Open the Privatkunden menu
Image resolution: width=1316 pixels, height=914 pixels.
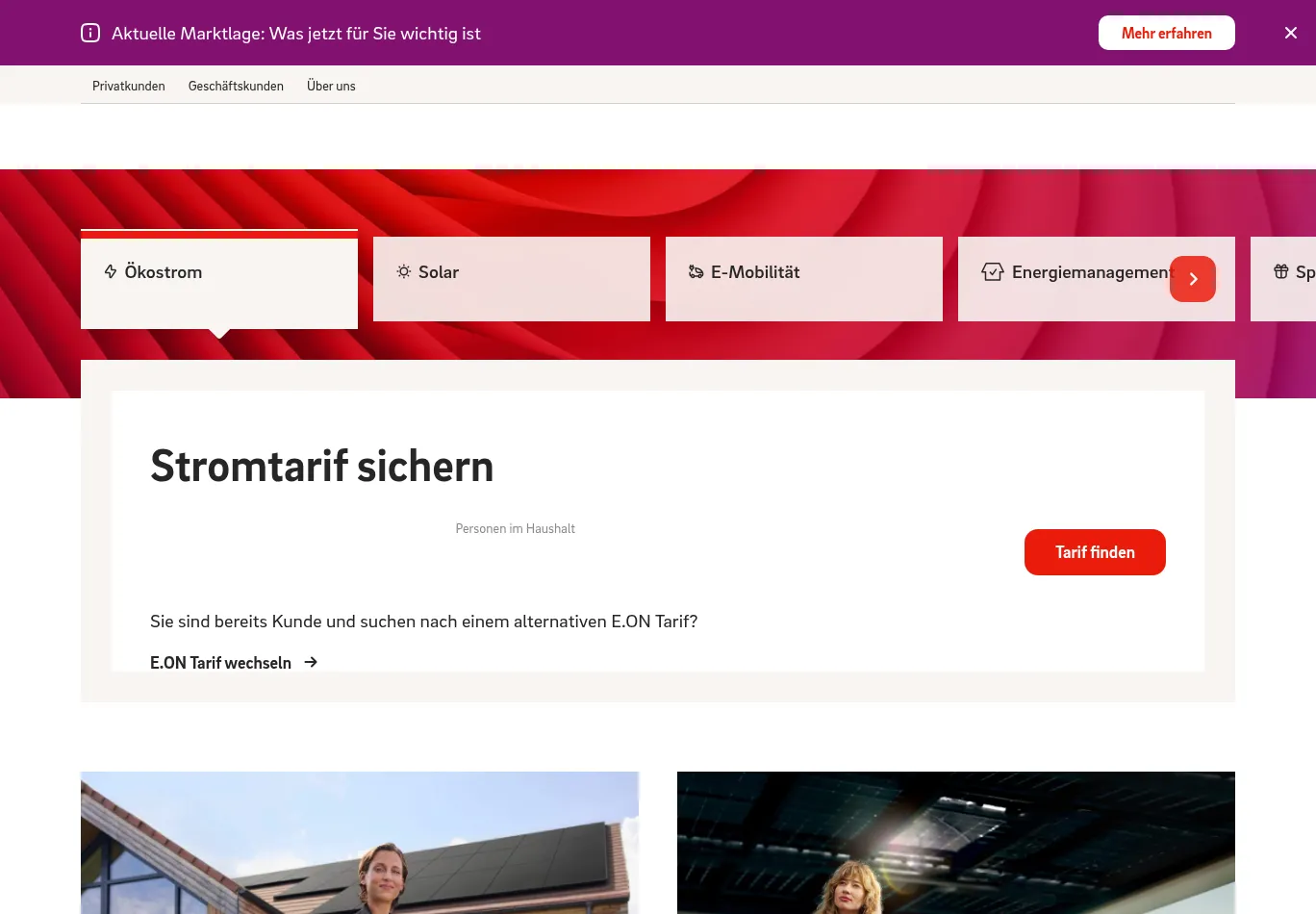pos(129,86)
